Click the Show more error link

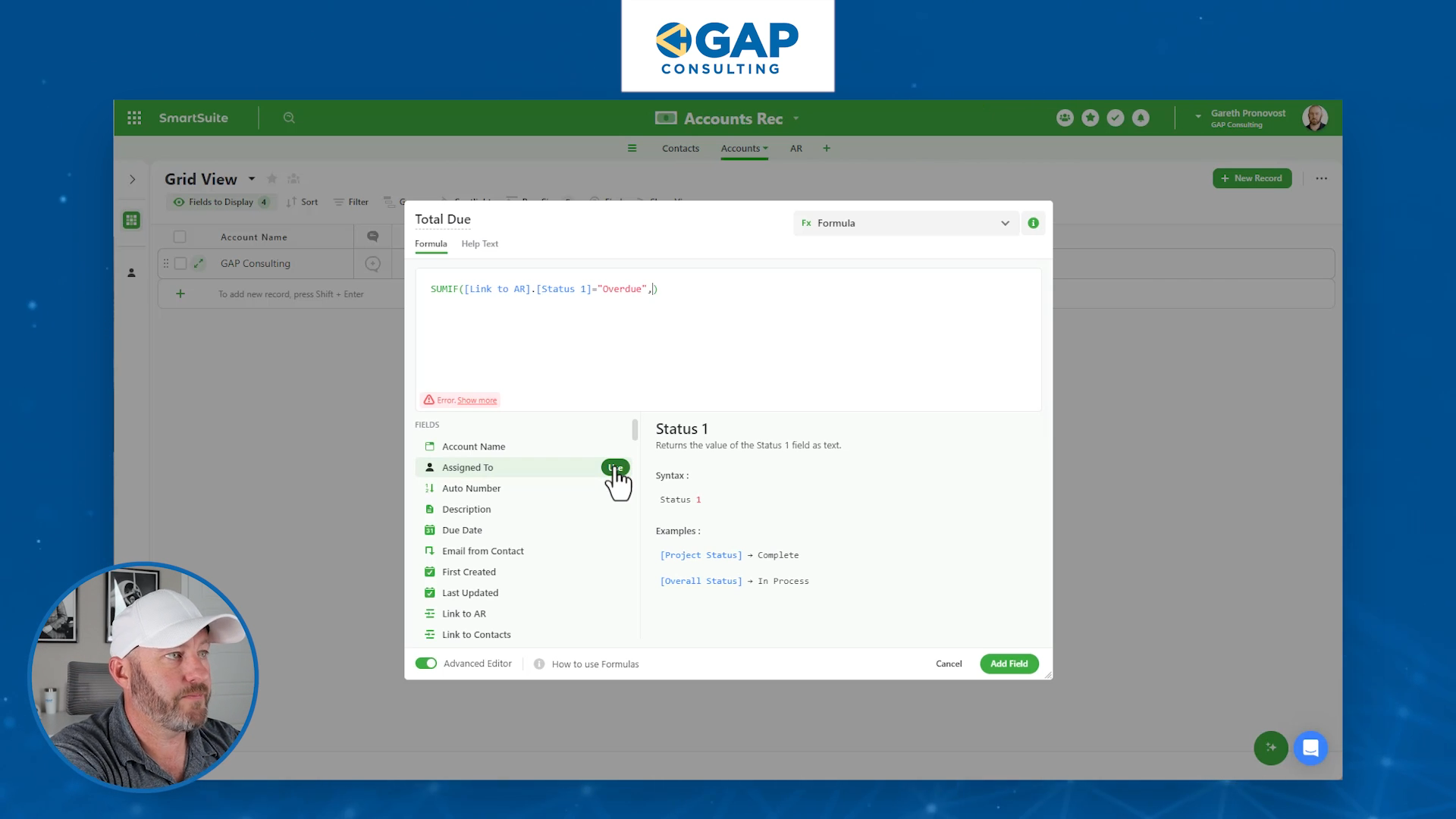click(x=477, y=400)
